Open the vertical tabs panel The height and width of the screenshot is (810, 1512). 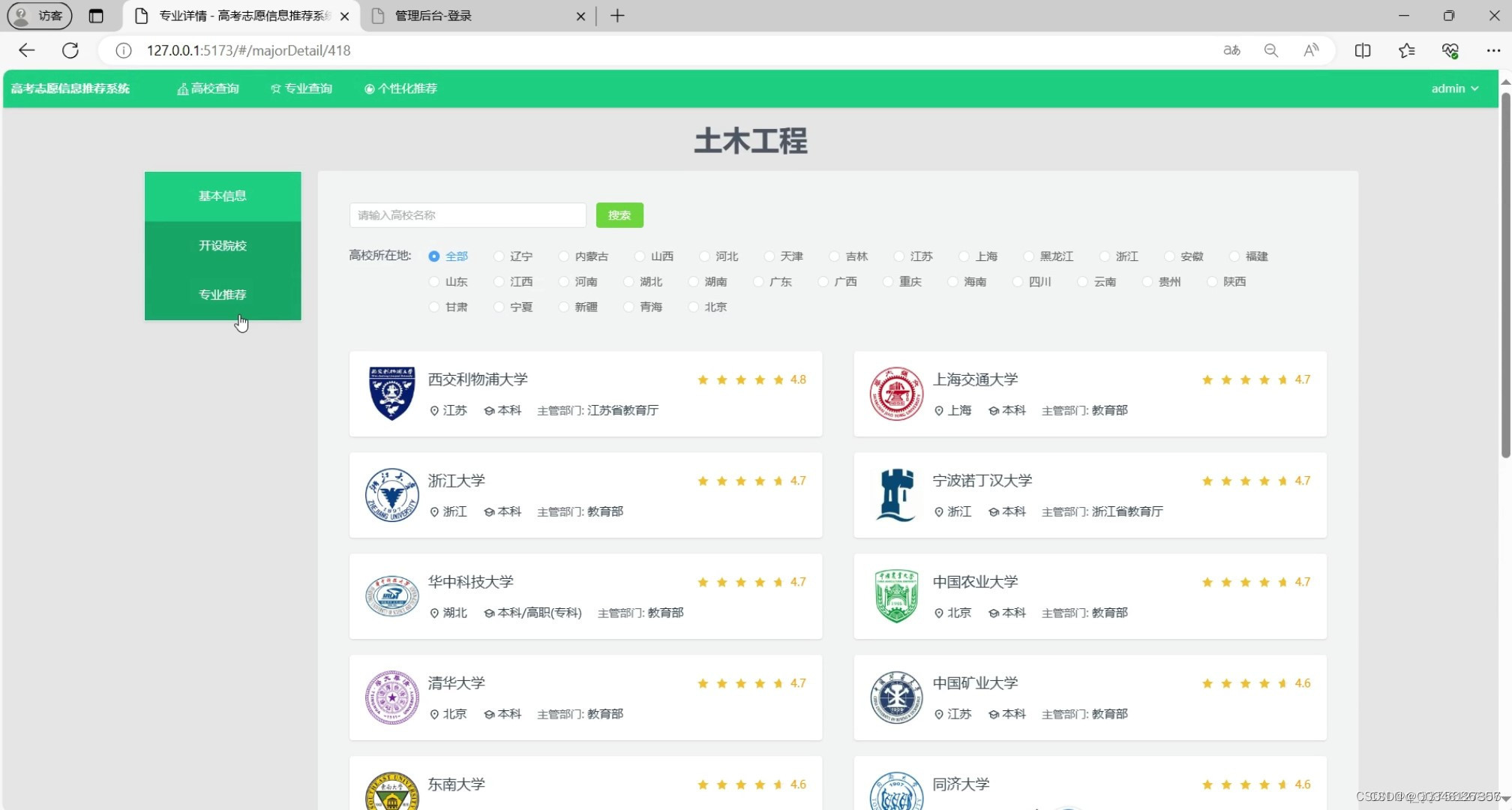click(97, 15)
